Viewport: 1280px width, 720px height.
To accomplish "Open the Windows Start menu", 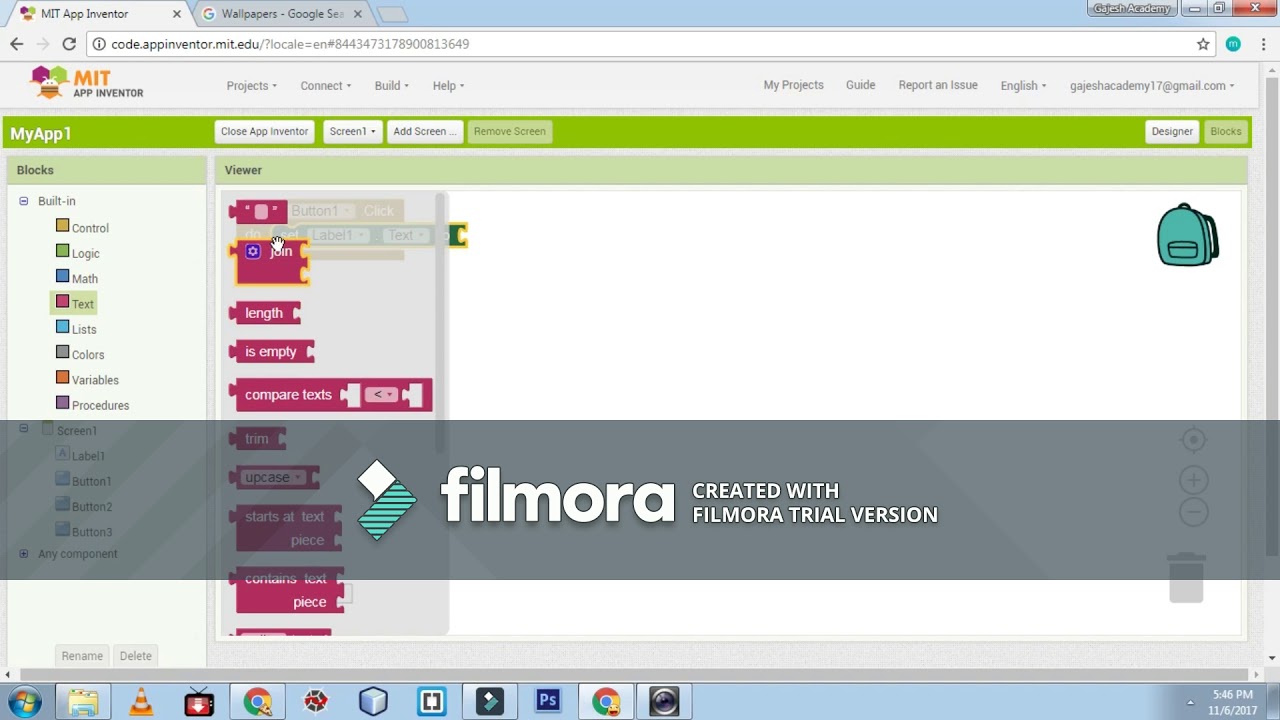I will [24, 701].
